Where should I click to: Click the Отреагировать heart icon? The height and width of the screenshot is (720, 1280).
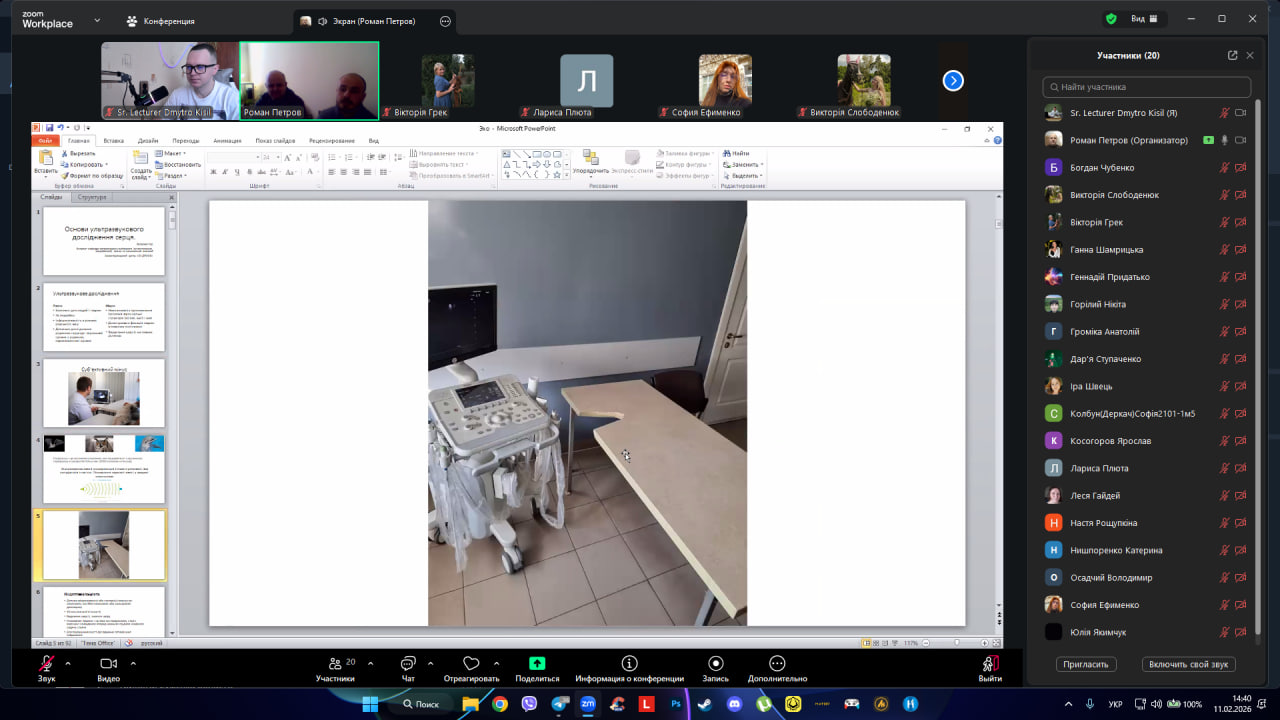pos(471,664)
